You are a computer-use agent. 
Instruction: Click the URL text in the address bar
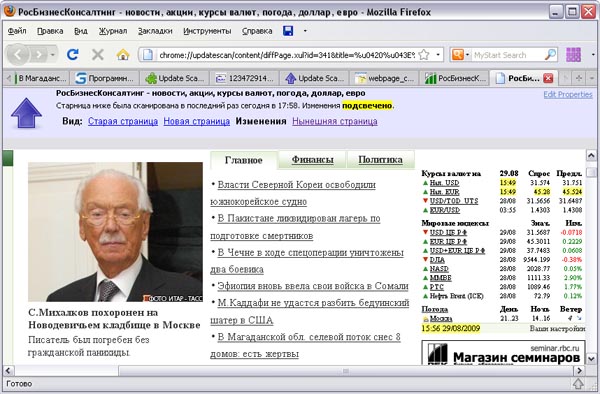(287, 55)
